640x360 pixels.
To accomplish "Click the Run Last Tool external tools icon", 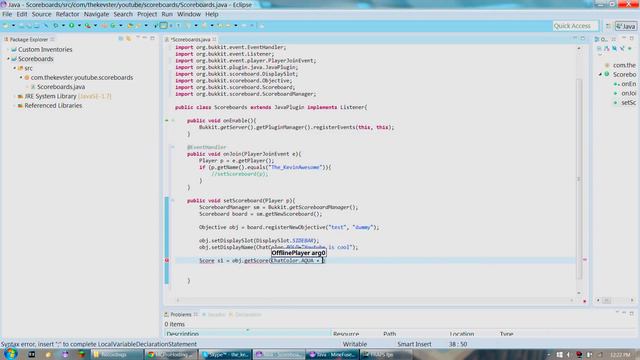I will (88, 26).
